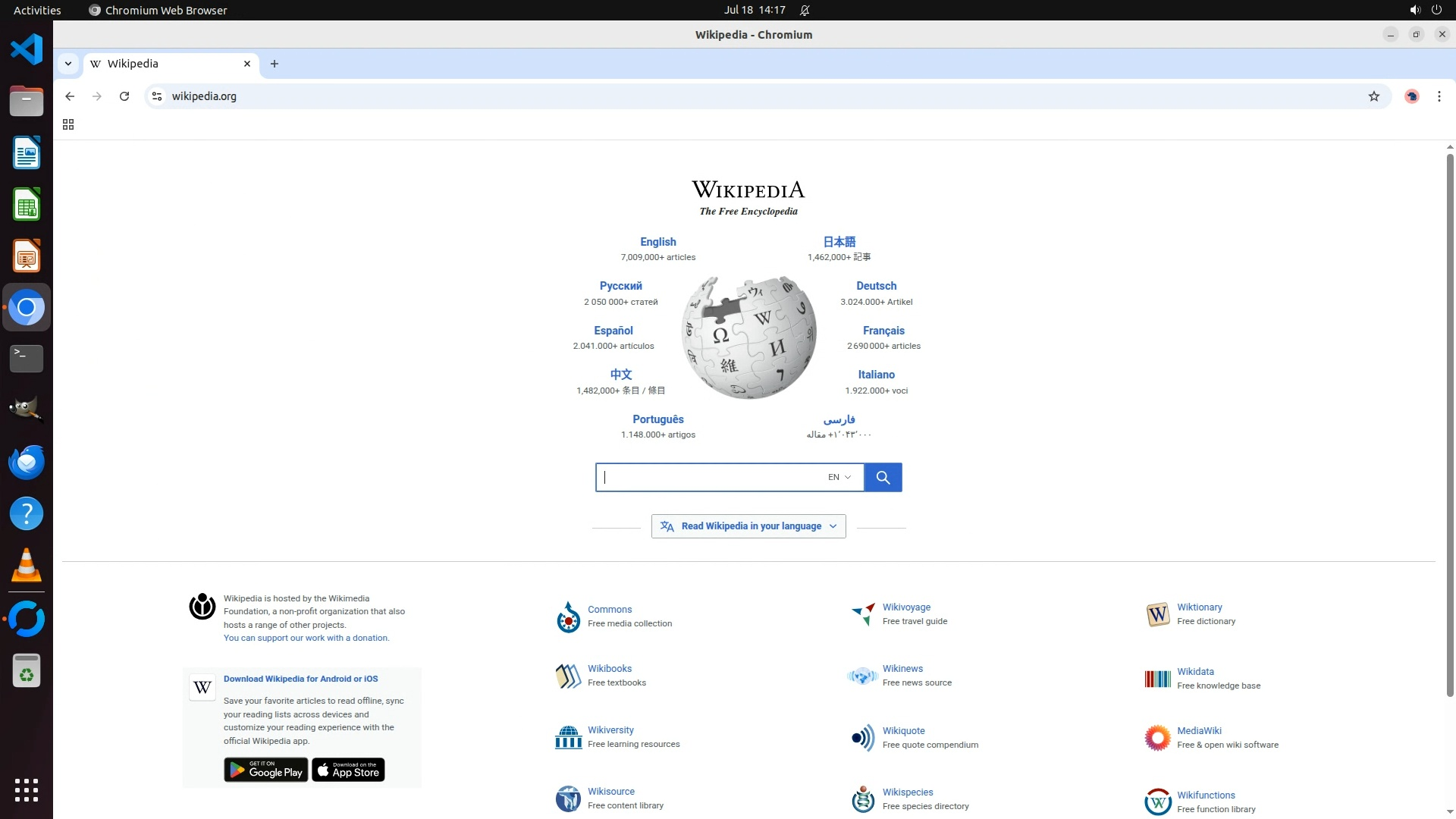Open the EN search language selector
The height and width of the screenshot is (819, 1456).
(839, 477)
